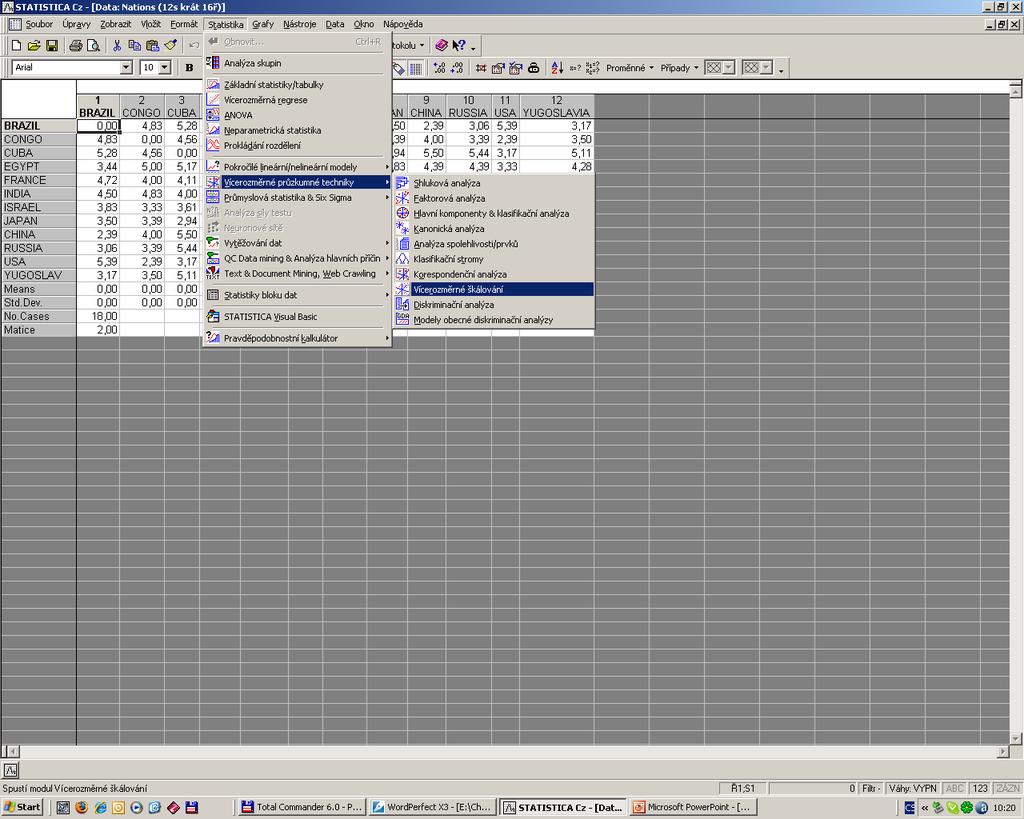The image size is (1024, 819).
Task: Click the STATISTICA Visual Basic icon
Action: pos(213,316)
